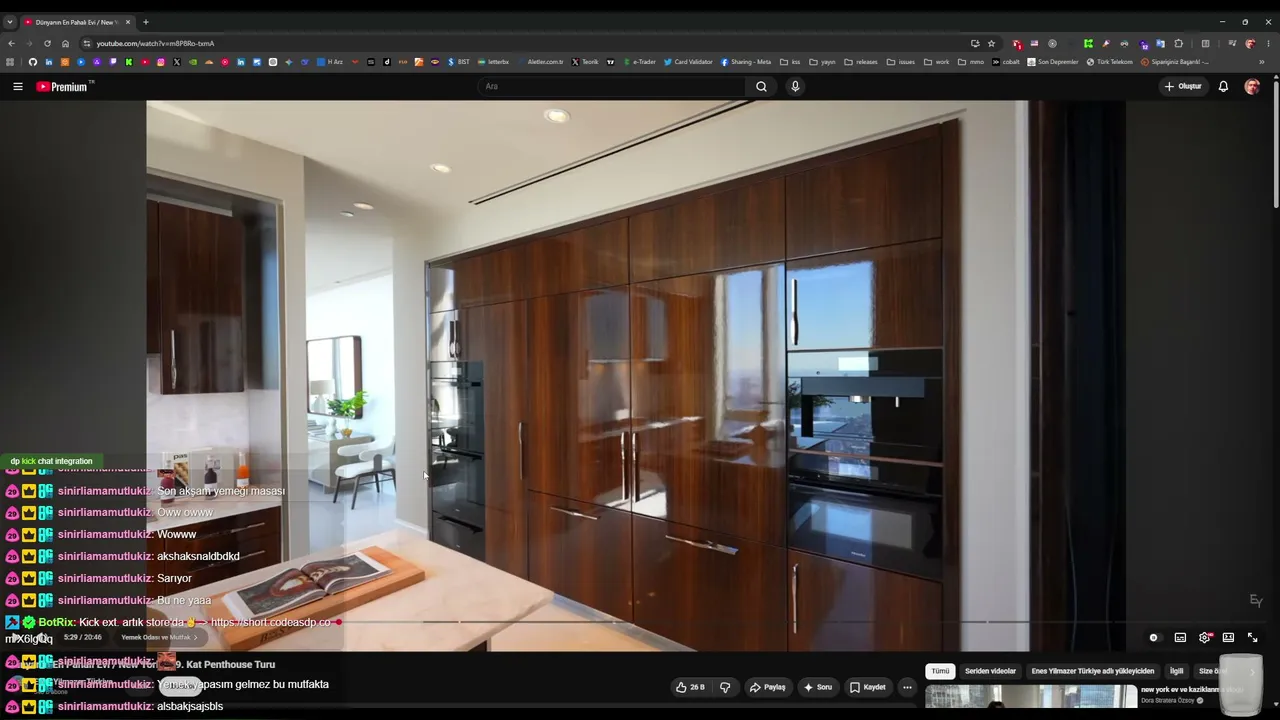
Task: Toggle subtitles in the video player
Action: [1180, 637]
